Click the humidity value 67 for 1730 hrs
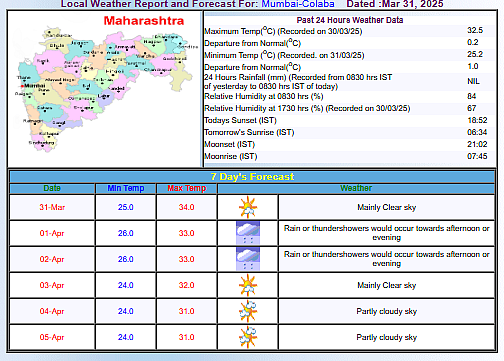504x361 pixels. (x=472, y=108)
